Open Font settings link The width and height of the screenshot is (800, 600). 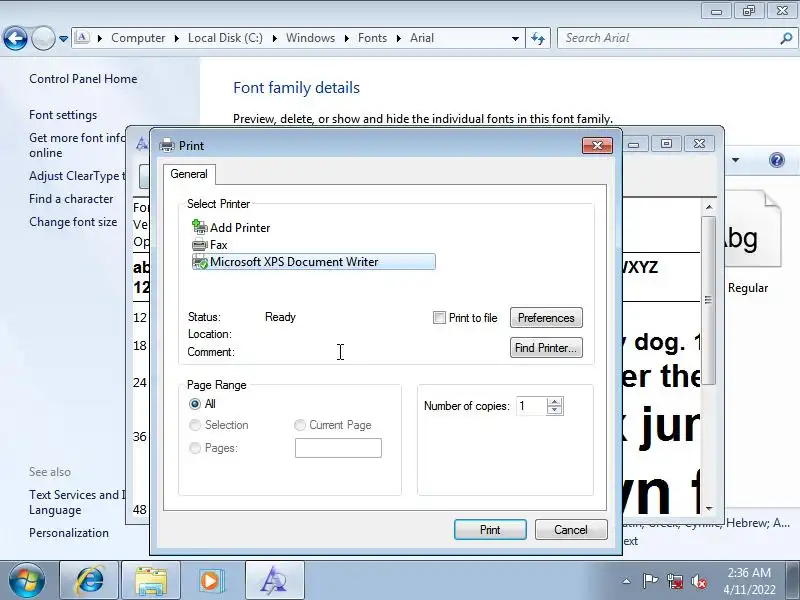point(63,115)
